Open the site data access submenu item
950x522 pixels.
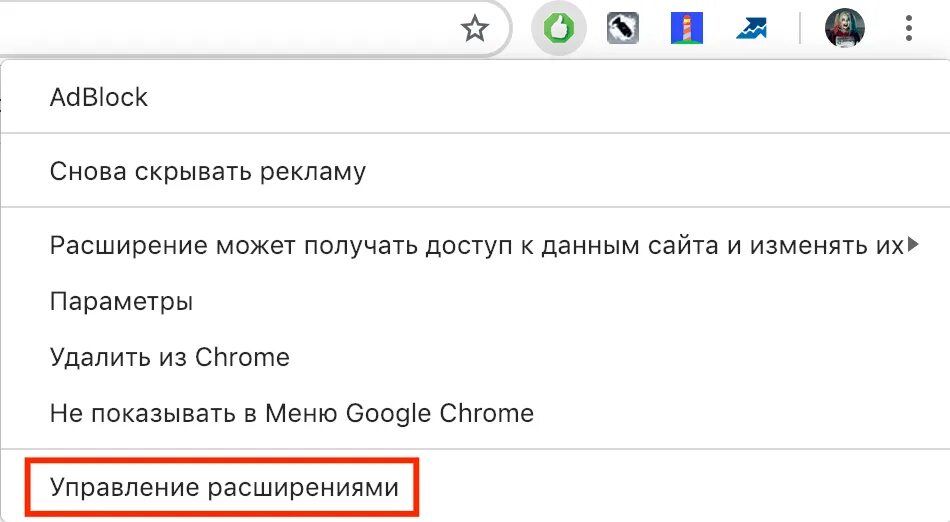click(x=475, y=245)
